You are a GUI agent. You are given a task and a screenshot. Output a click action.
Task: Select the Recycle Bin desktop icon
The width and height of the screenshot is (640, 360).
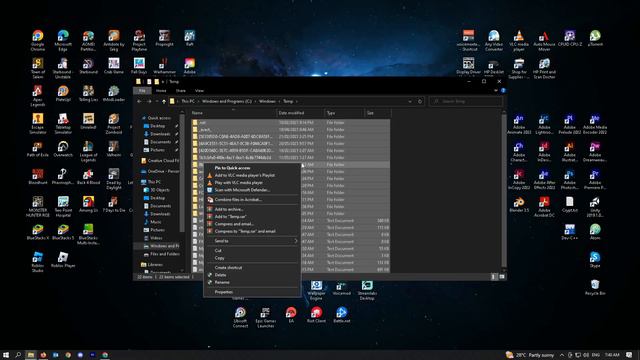point(595,287)
